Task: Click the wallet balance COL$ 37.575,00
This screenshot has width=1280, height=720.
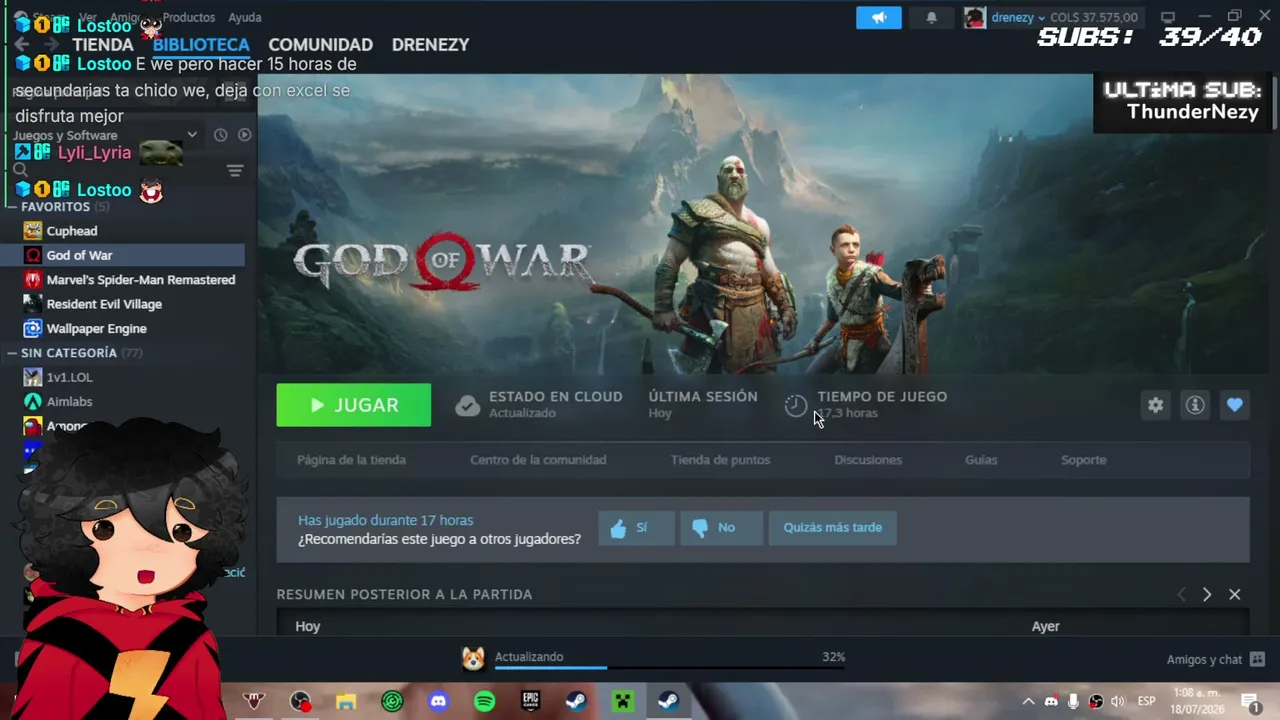Action: pos(1094,18)
